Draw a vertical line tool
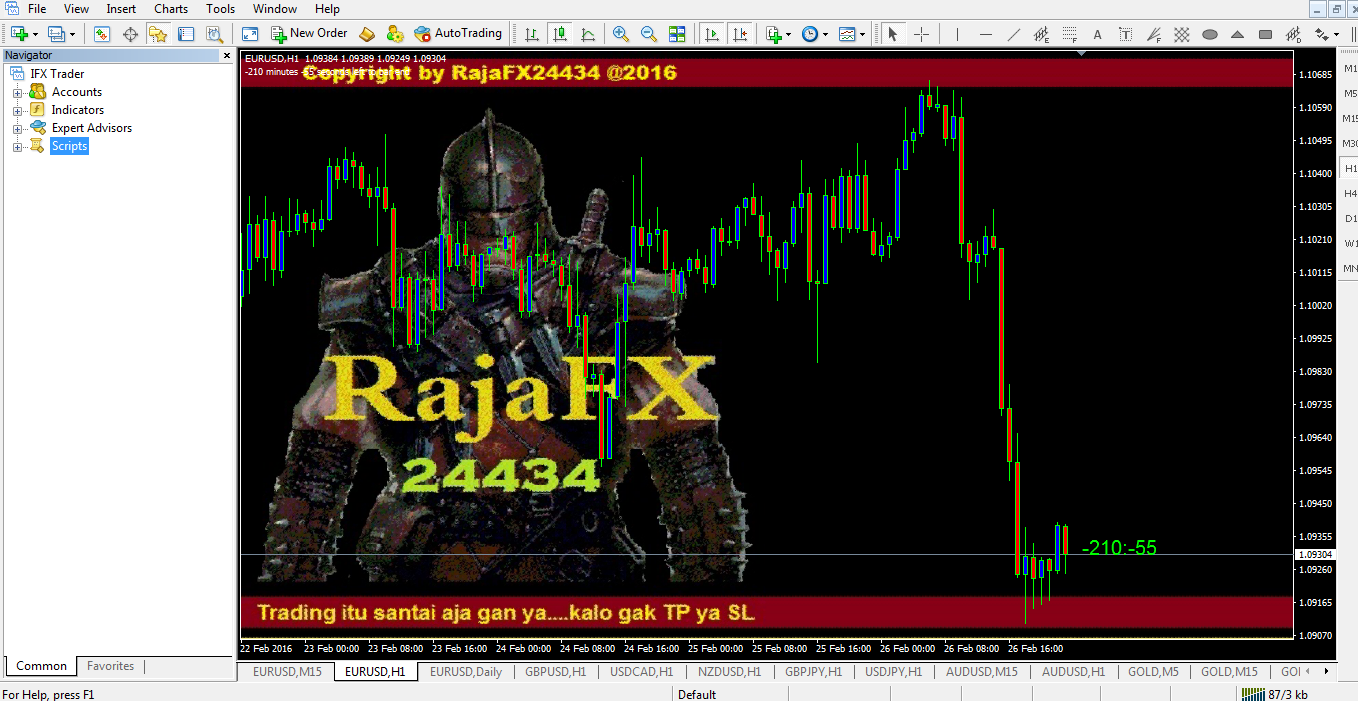The image size is (1358, 701). pyautogui.click(x=959, y=34)
